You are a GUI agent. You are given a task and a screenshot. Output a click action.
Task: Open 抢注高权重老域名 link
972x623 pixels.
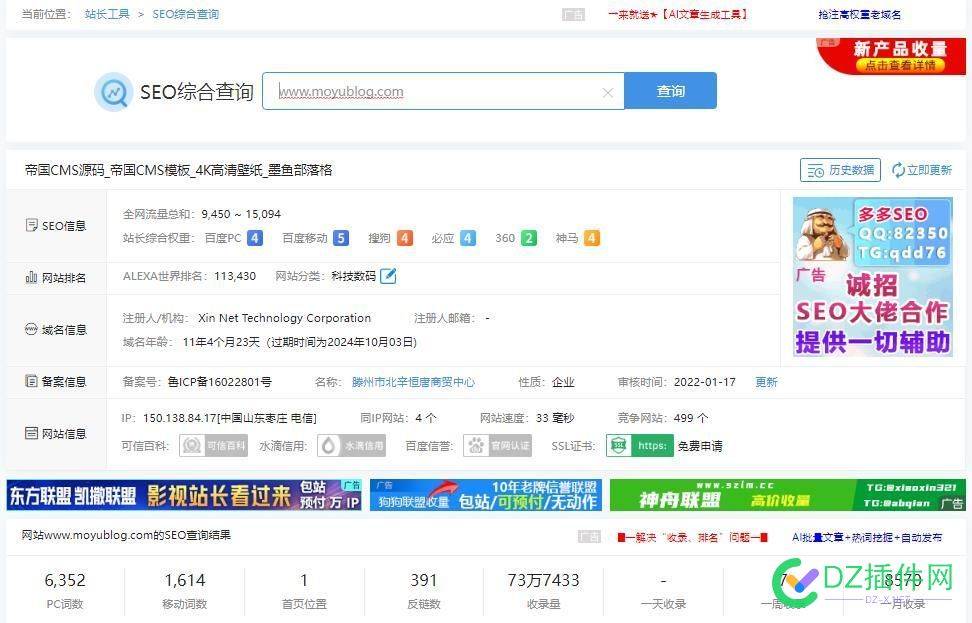tap(859, 14)
